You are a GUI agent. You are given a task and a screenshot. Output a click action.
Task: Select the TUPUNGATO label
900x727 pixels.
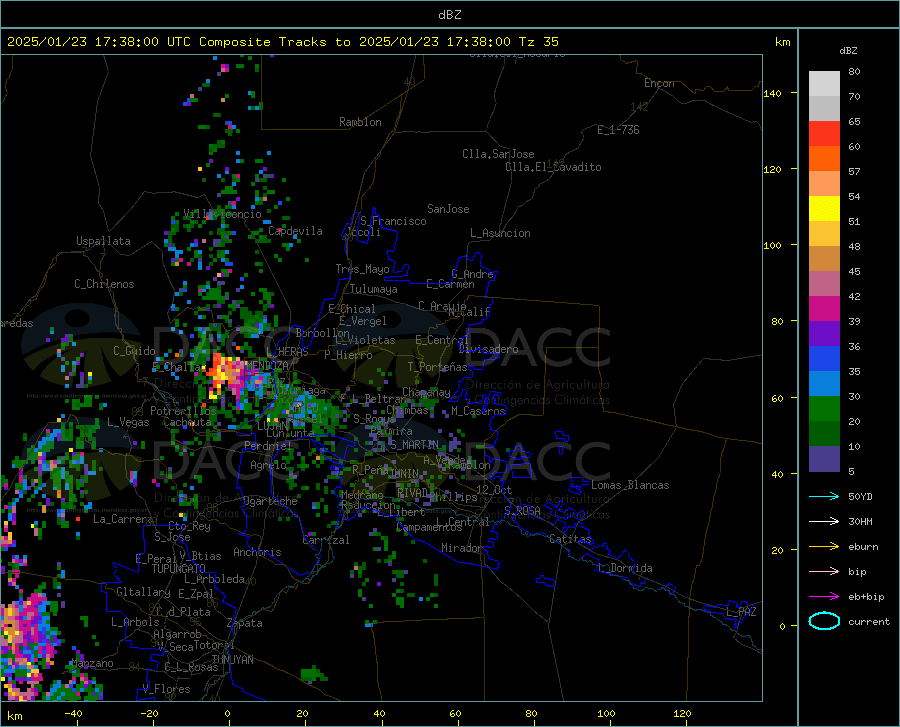click(x=179, y=569)
